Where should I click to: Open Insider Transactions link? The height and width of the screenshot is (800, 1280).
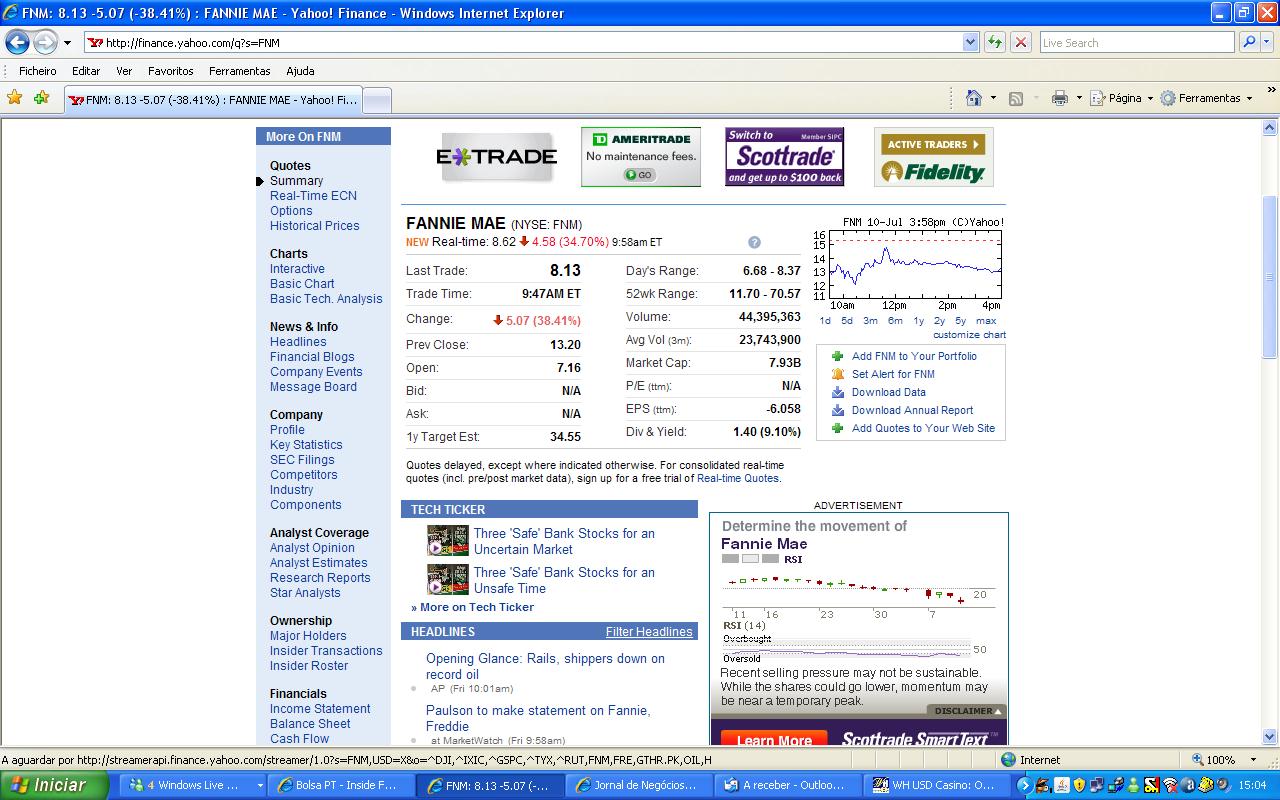point(326,651)
